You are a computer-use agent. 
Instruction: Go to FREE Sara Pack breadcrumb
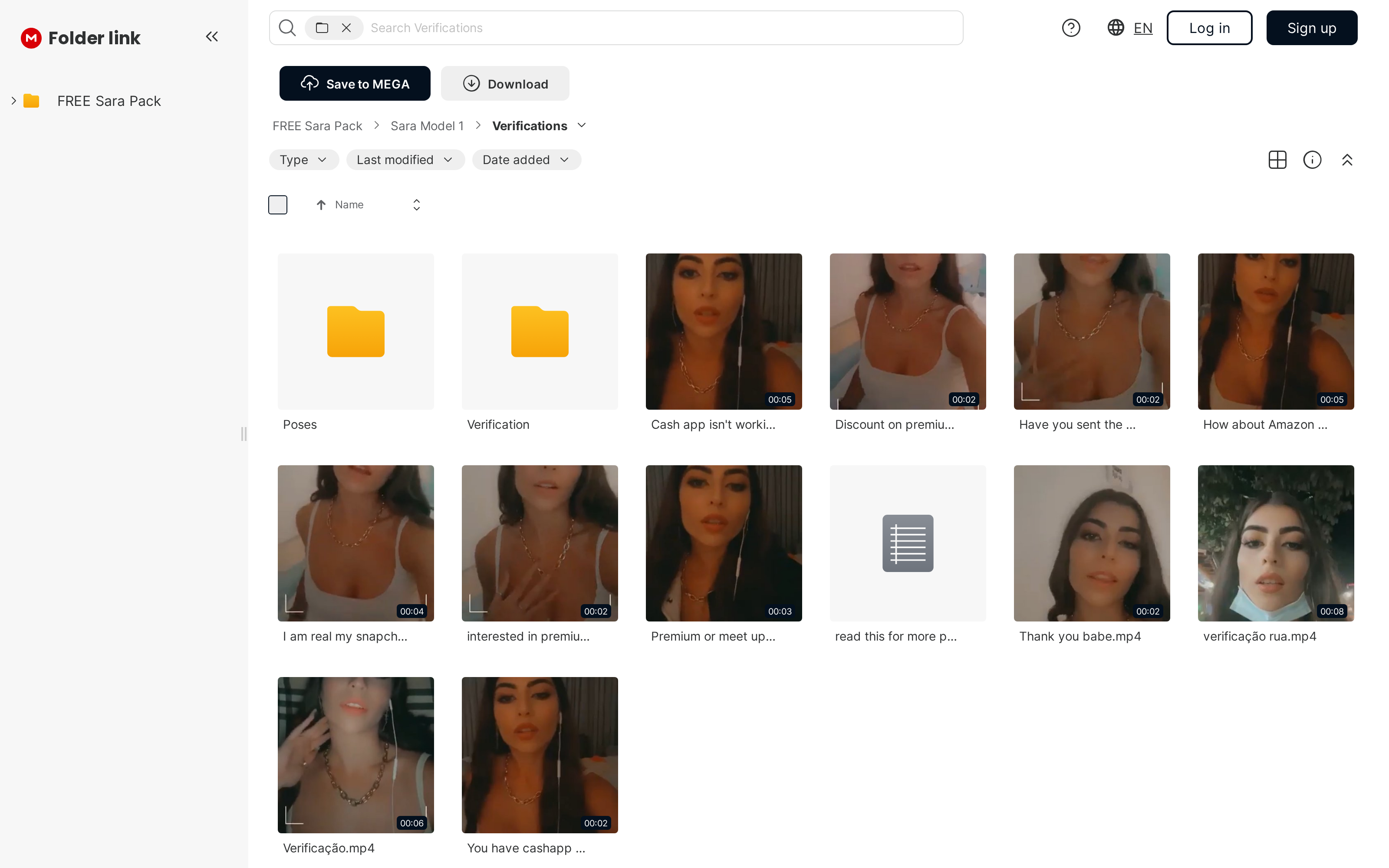[317, 126]
